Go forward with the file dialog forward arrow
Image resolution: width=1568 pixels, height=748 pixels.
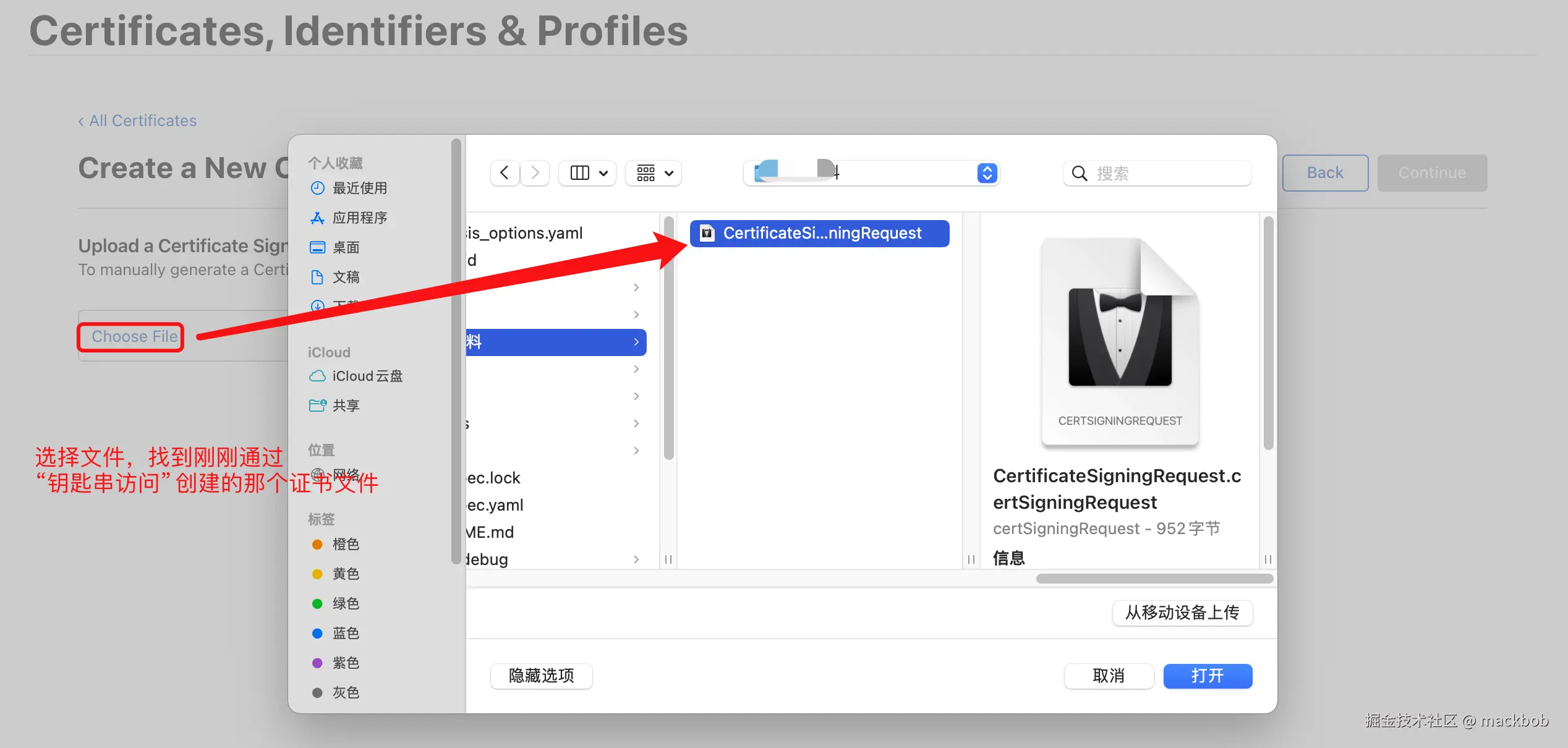click(x=535, y=173)
